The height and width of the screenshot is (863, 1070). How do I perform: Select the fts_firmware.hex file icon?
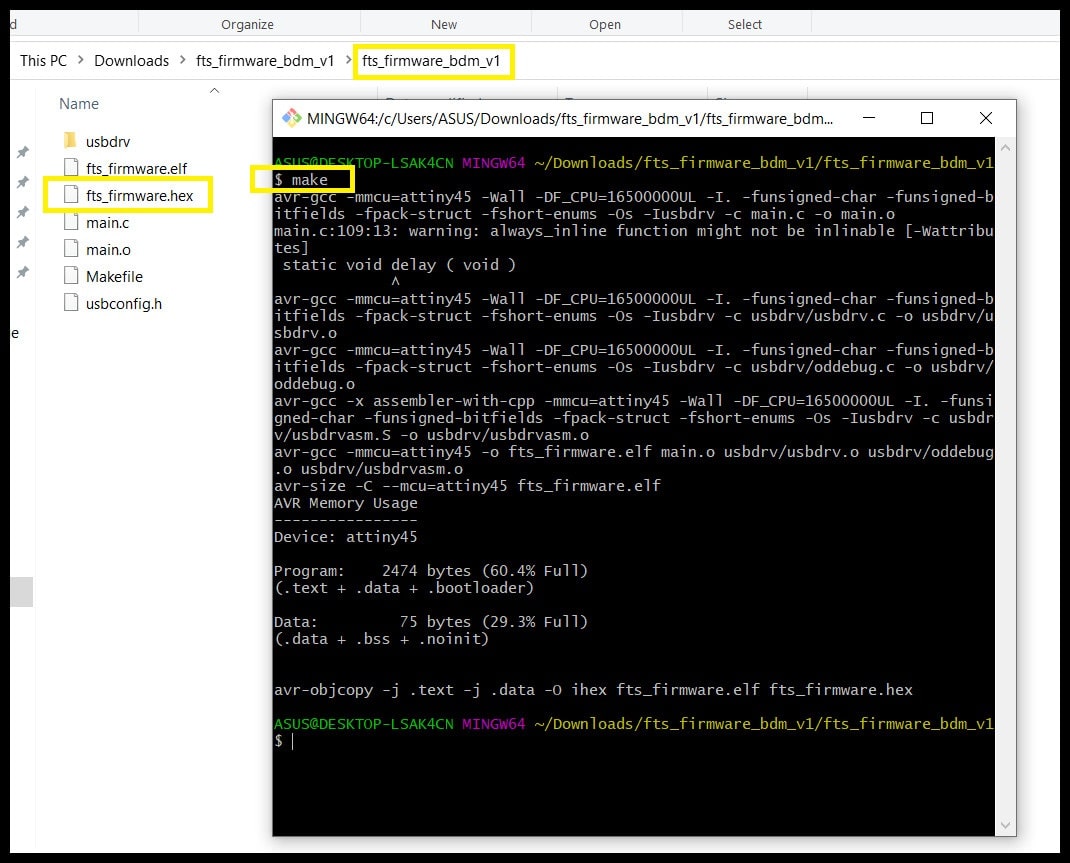(x=71, y=195)
